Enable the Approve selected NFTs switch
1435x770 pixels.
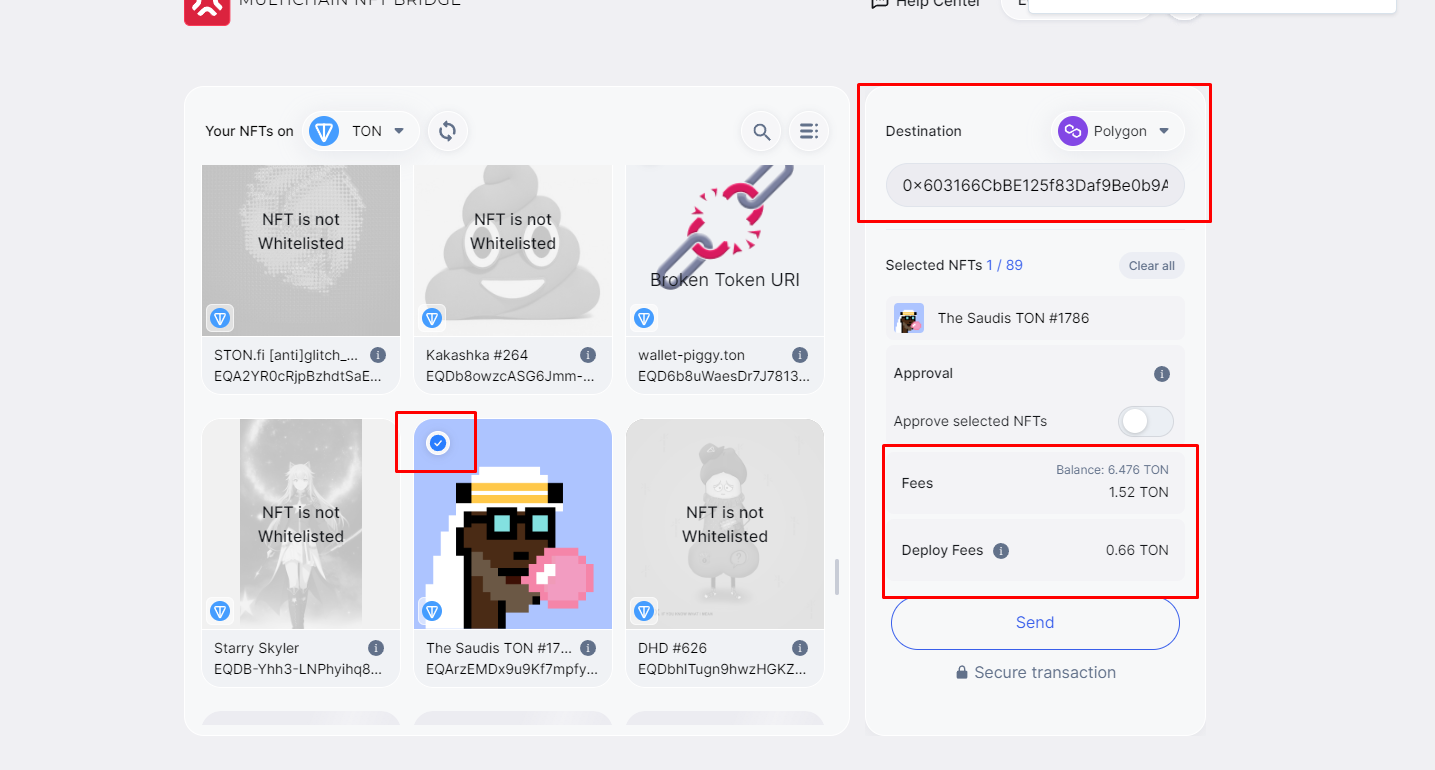click(1146, 422)
